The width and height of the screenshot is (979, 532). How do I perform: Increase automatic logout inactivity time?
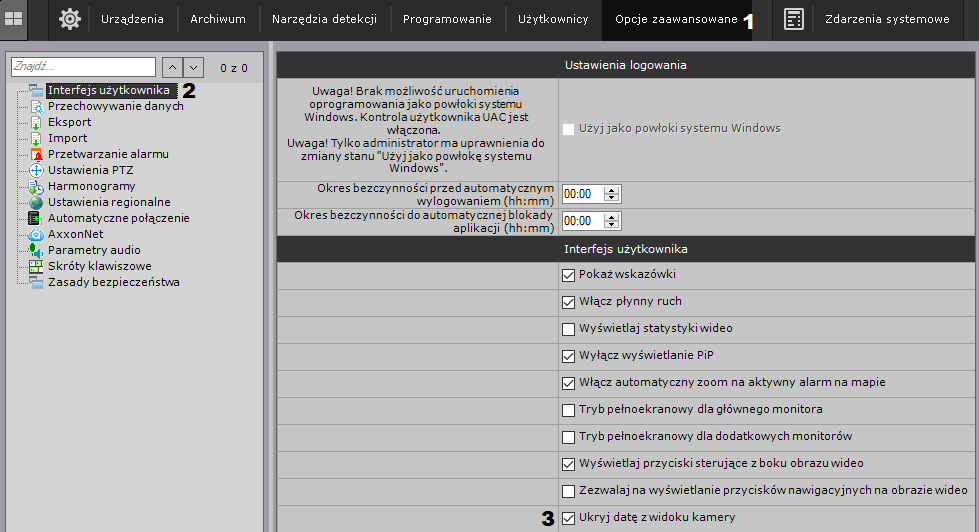[x=612, y=190]
